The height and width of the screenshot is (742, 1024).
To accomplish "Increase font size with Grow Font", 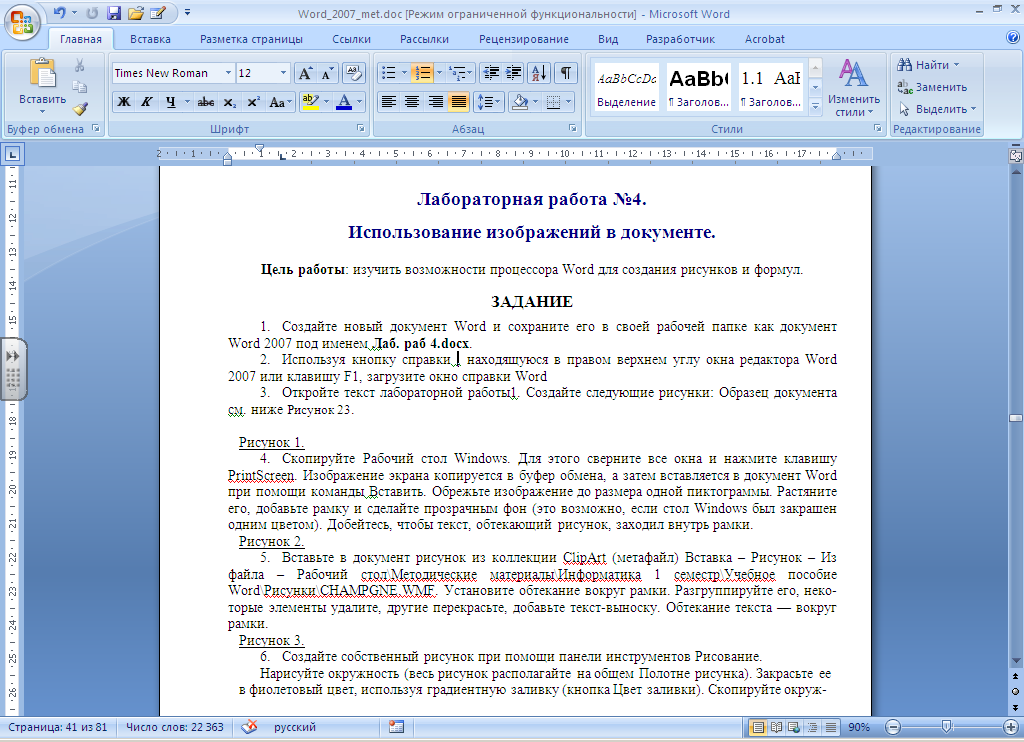I will (x=305, y=73).
